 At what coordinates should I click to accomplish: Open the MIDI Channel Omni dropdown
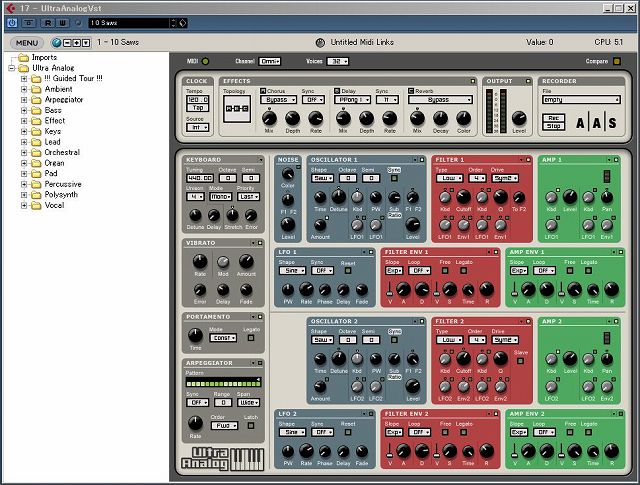pyautogui.click(x=270, y=61)
